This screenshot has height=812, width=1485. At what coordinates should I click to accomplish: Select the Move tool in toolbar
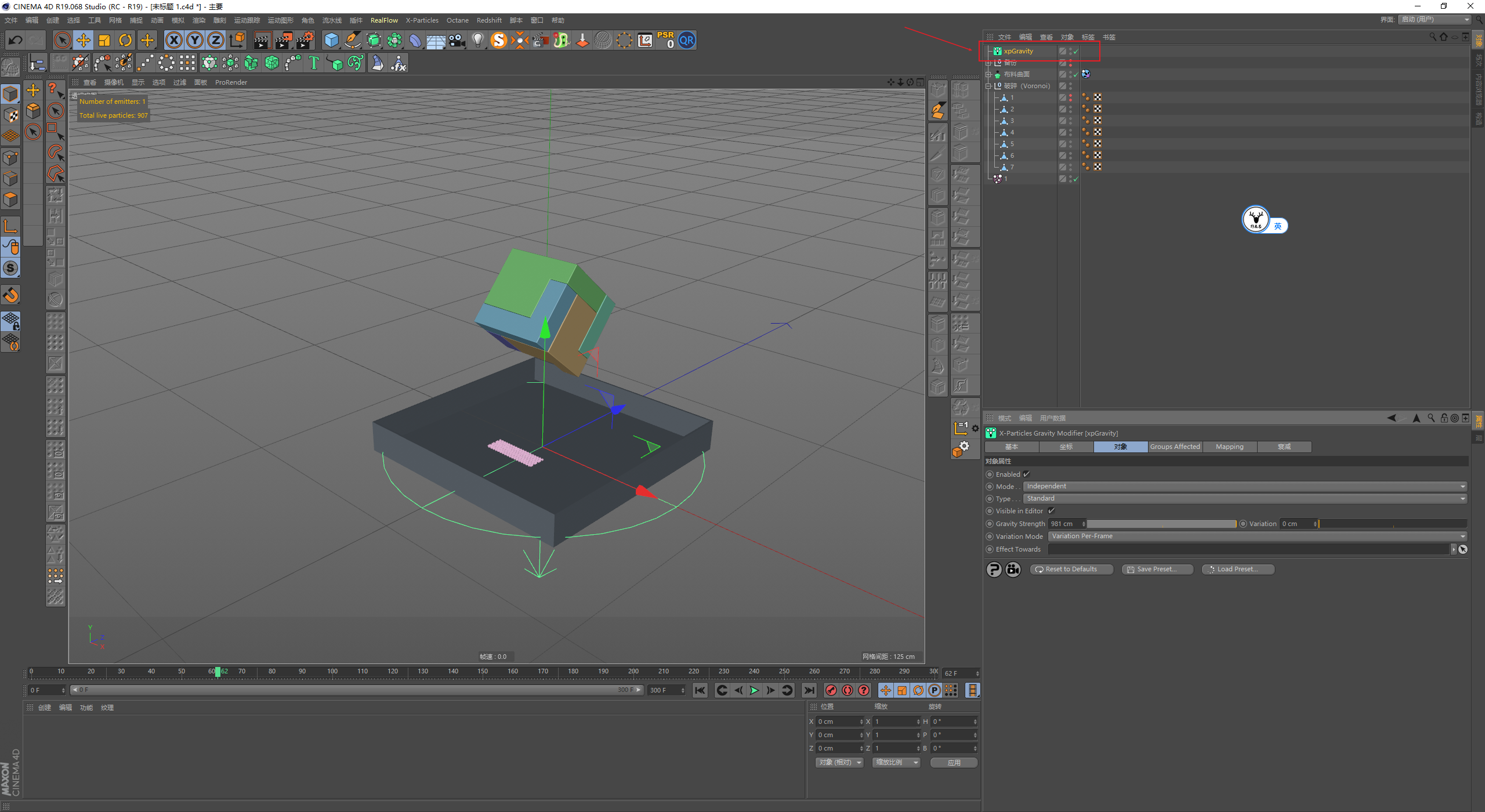tap(84, 40)
